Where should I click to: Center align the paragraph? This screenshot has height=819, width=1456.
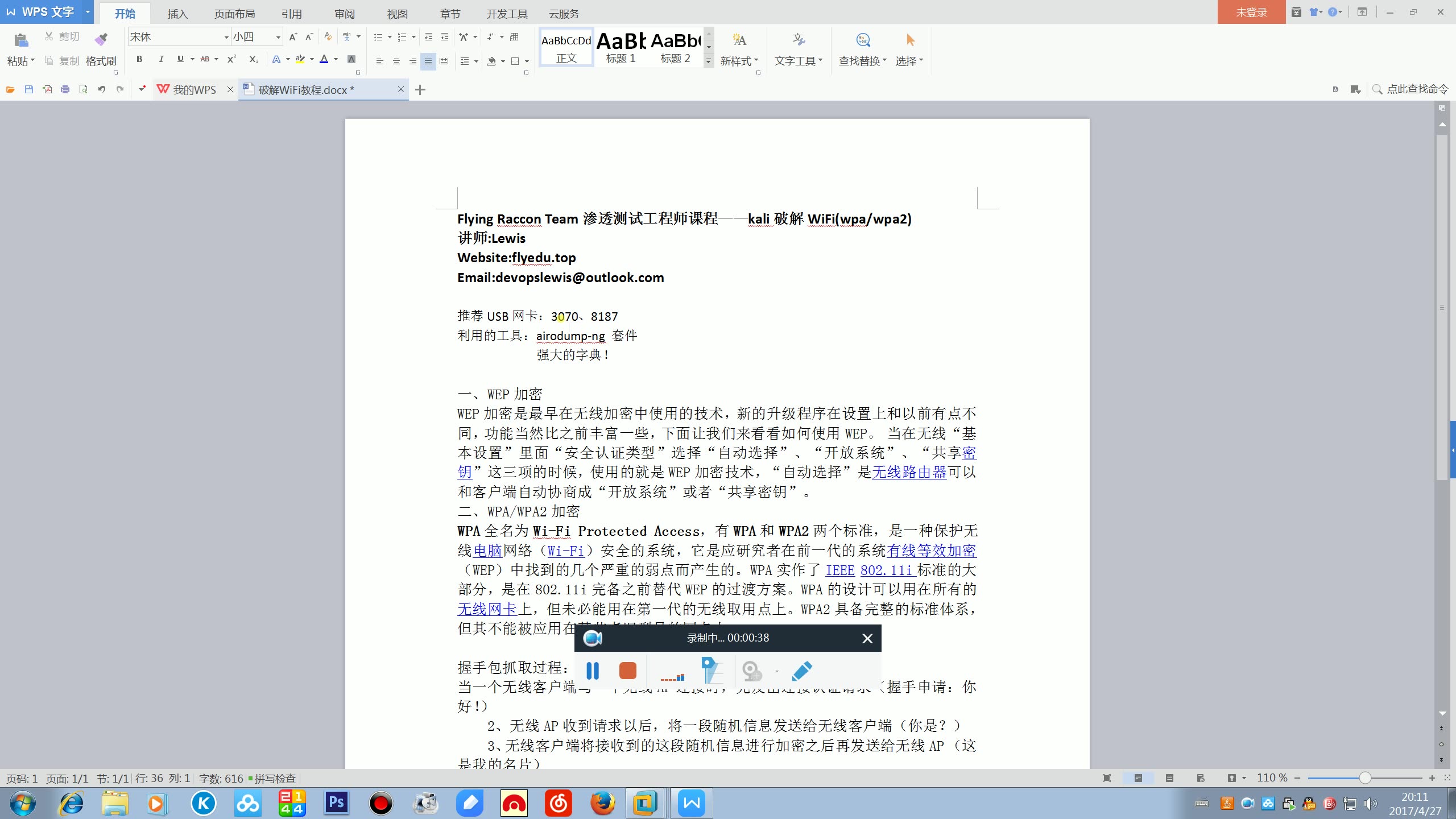396,61
